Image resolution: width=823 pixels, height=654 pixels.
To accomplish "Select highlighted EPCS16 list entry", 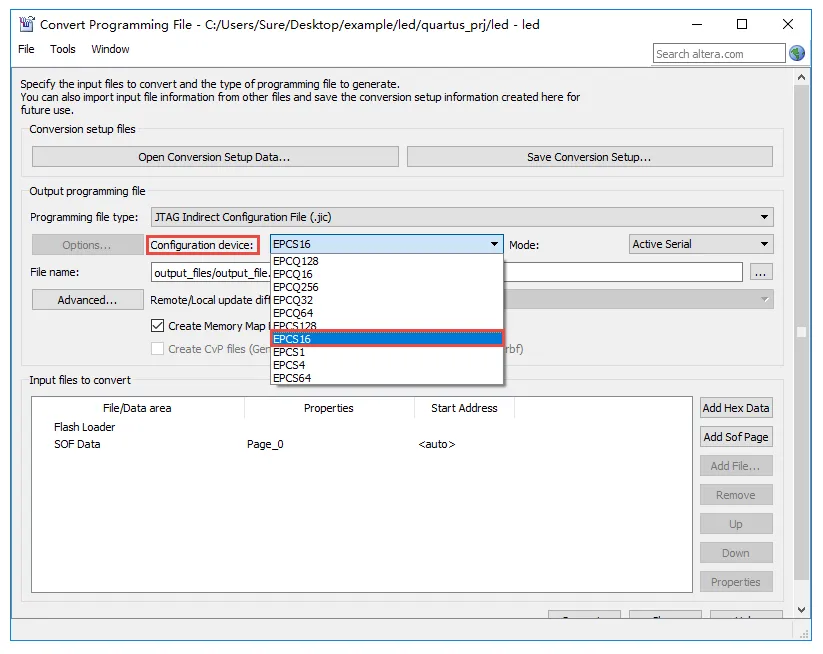I will tap(387, 339).
